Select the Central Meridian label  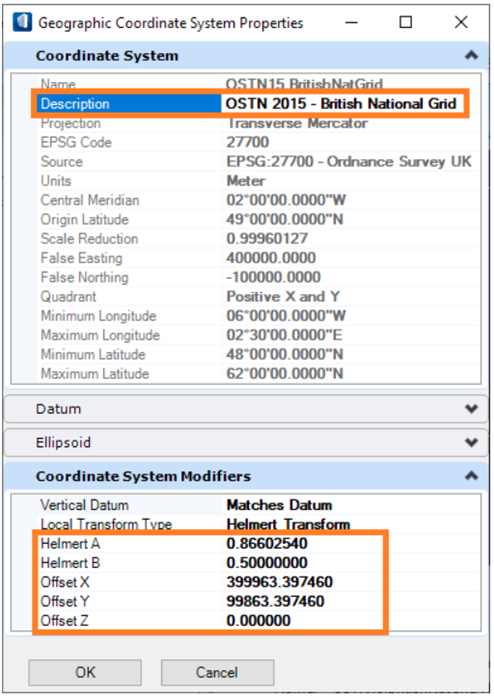coord(90,200)
